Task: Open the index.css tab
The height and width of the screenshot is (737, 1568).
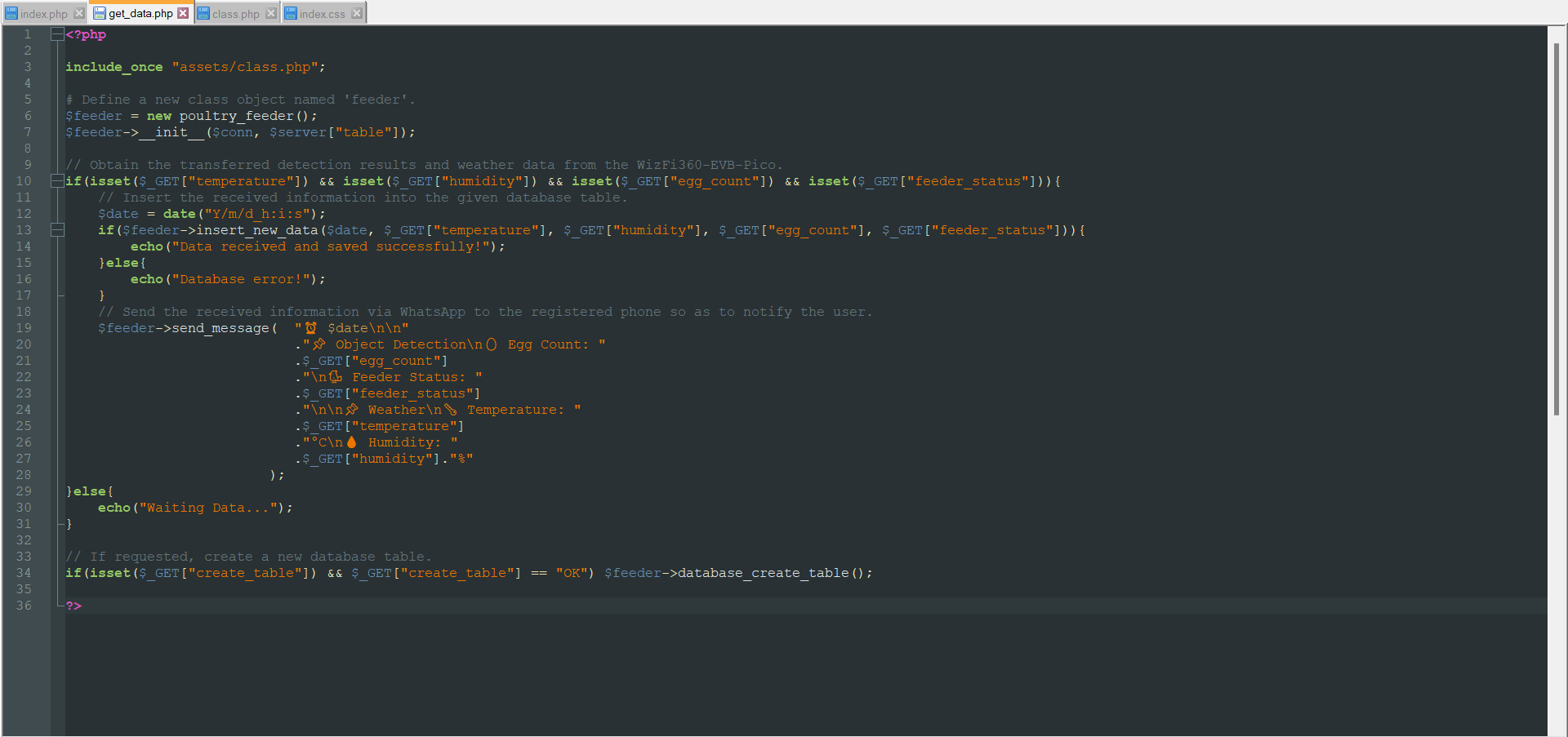Action: 323,13
